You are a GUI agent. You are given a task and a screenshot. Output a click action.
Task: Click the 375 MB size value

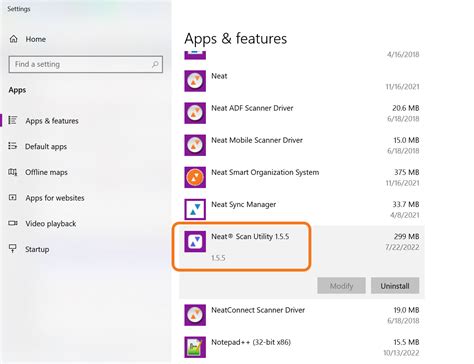click(x=406, y=172)
